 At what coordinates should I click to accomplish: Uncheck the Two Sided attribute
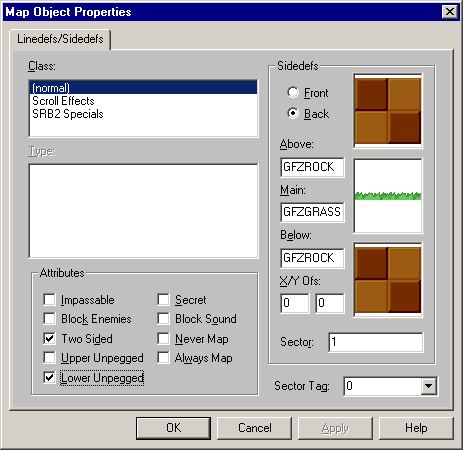pyautogui.click(x=50, y=338)
